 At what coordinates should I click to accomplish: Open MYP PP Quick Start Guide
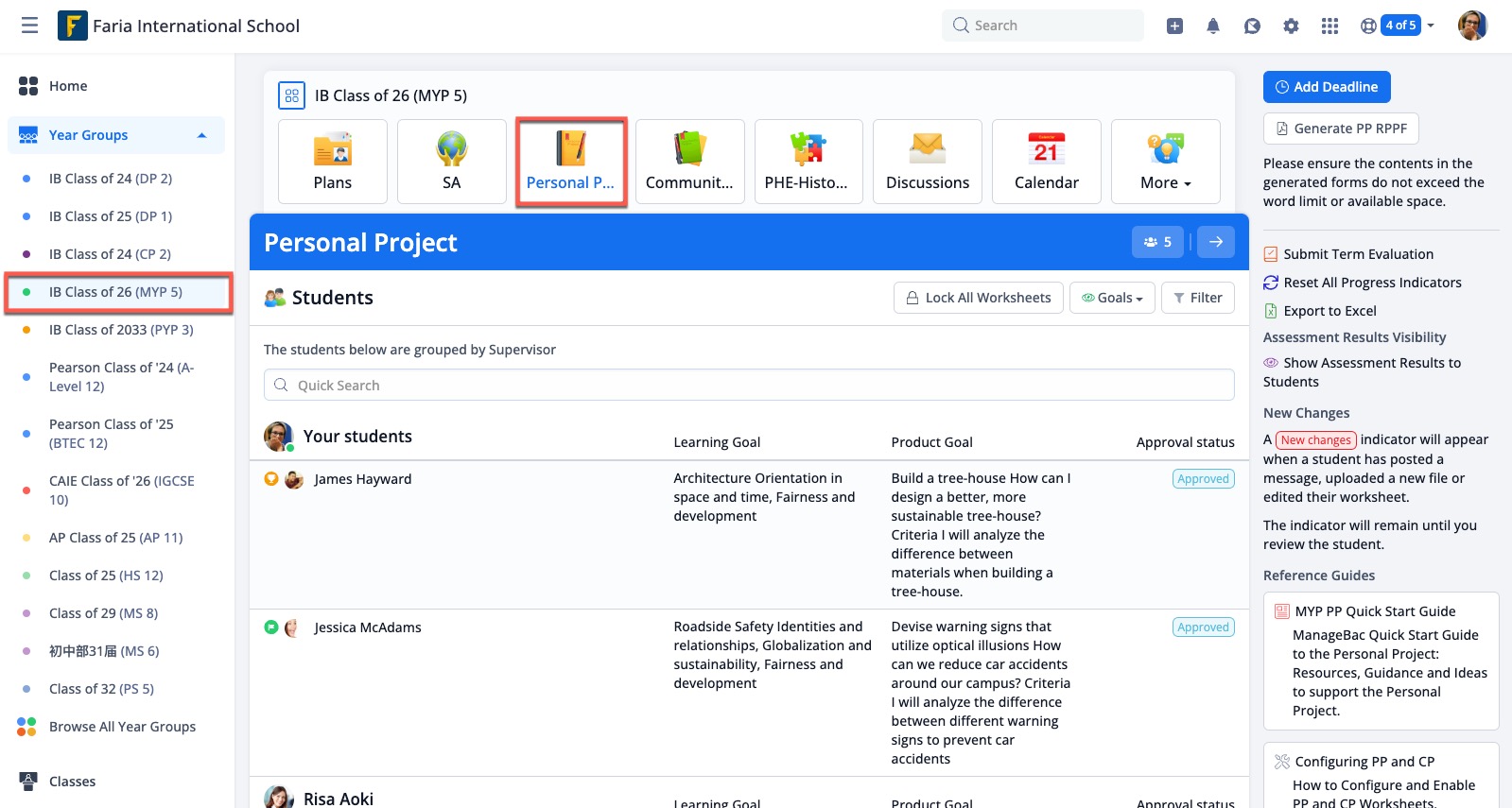coord(1376,611)
